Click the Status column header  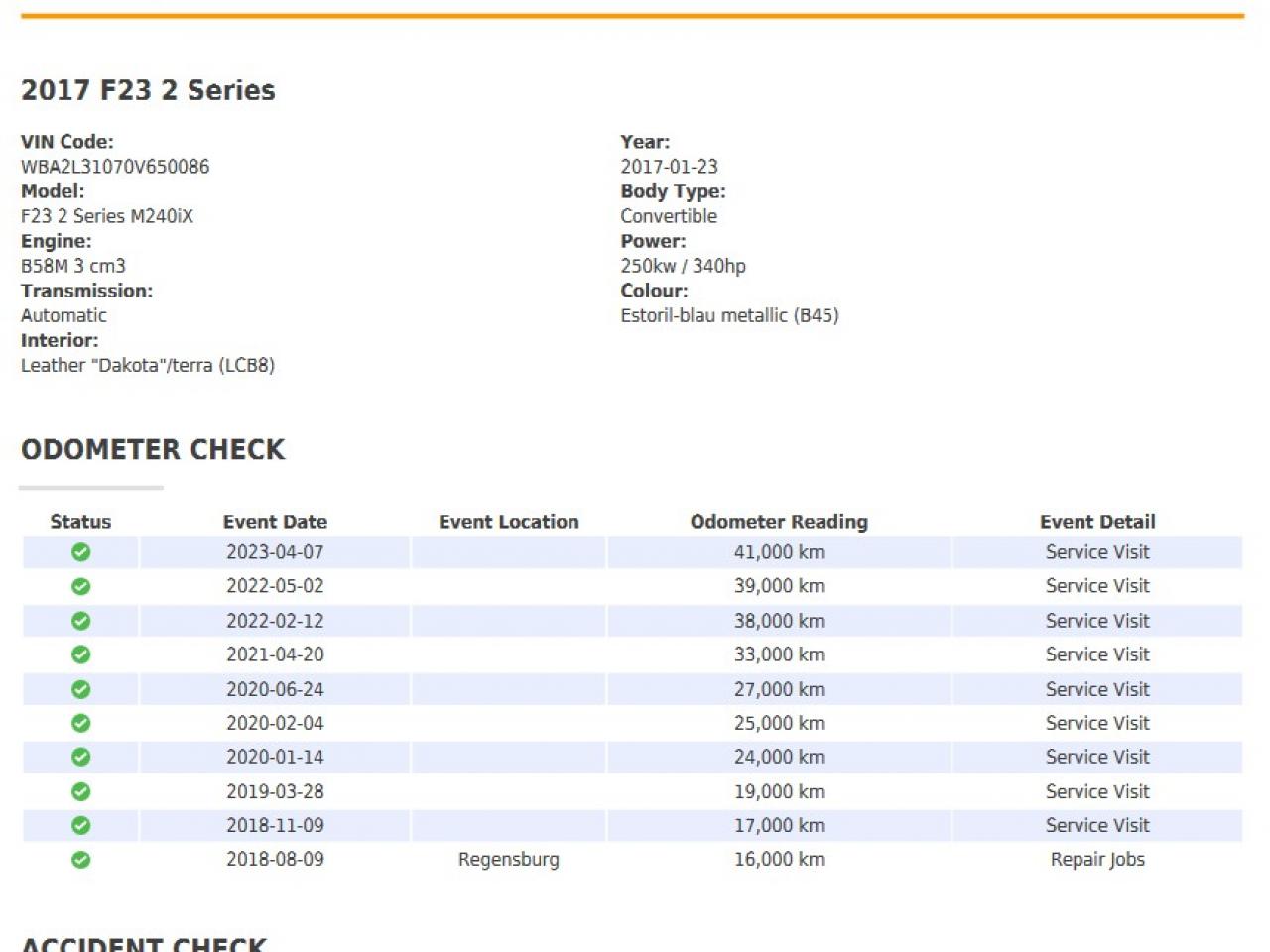click(x=80, y=522)
